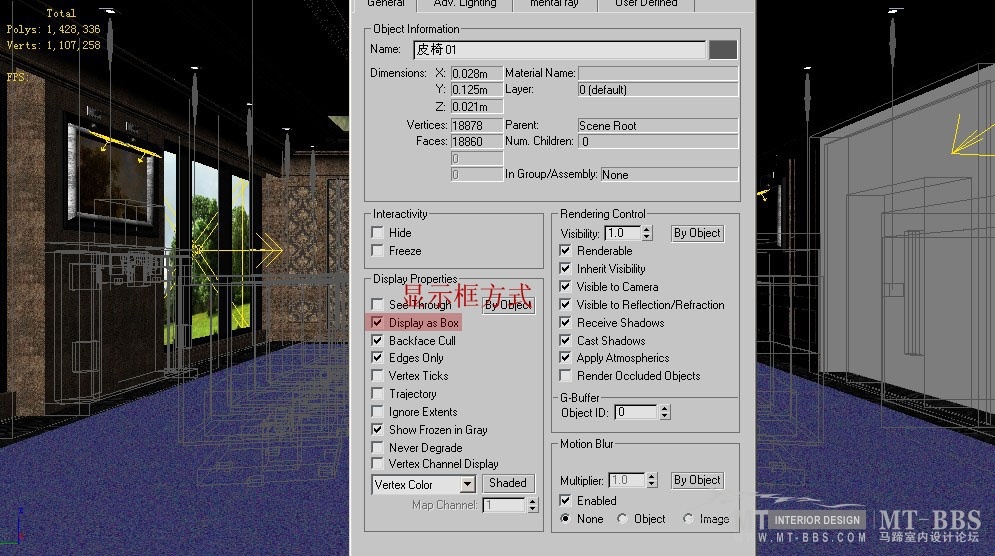This screenshot has width=995, height=556.
Task: Enable the Hide checkbox
Action: tap(377, 233)
